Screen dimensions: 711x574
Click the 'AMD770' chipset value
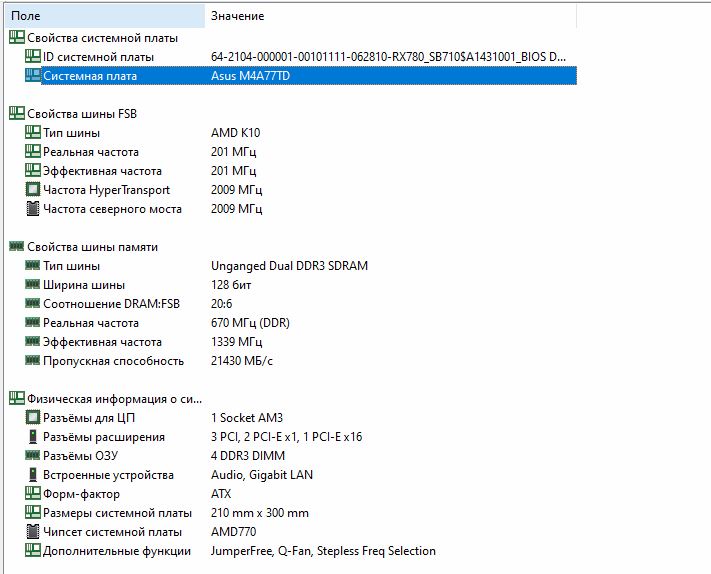pyautogui.click(x=234, y=532)
